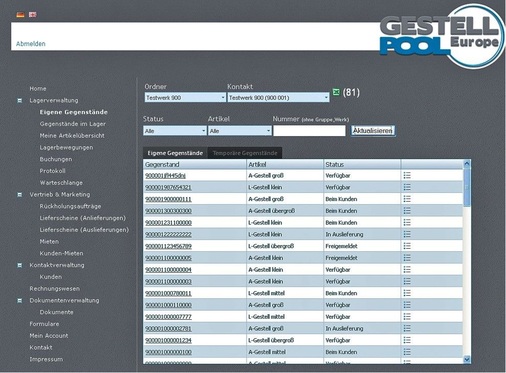Click the Nummer input field
Screen dimensions: 506x373
(309, 131)
